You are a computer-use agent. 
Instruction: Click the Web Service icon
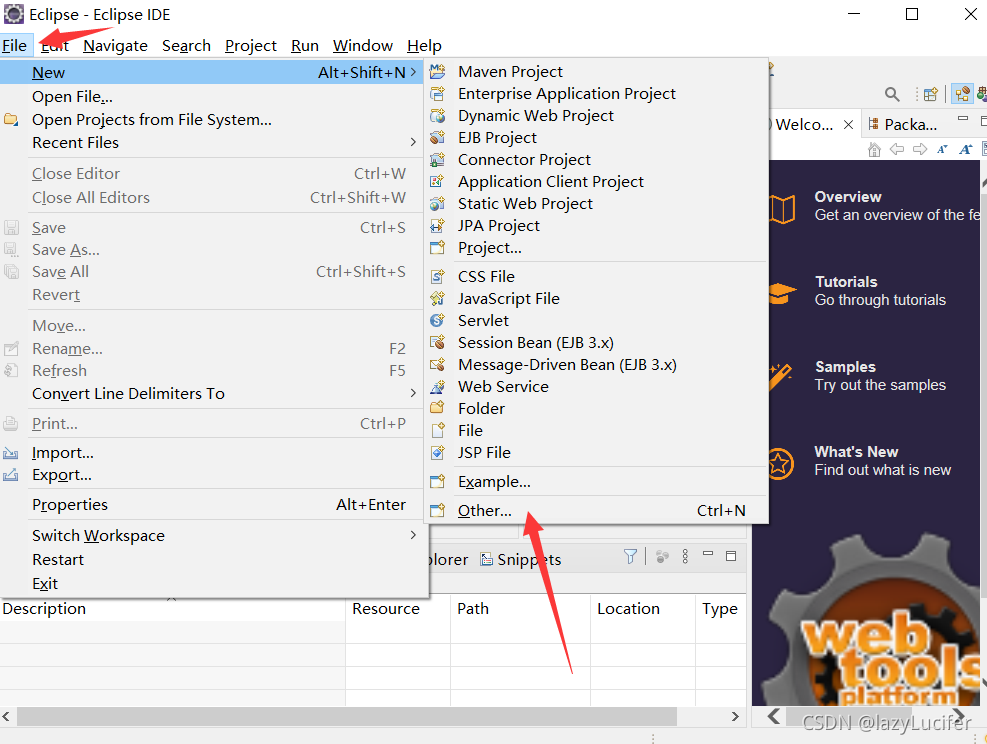tap(437, 387)
